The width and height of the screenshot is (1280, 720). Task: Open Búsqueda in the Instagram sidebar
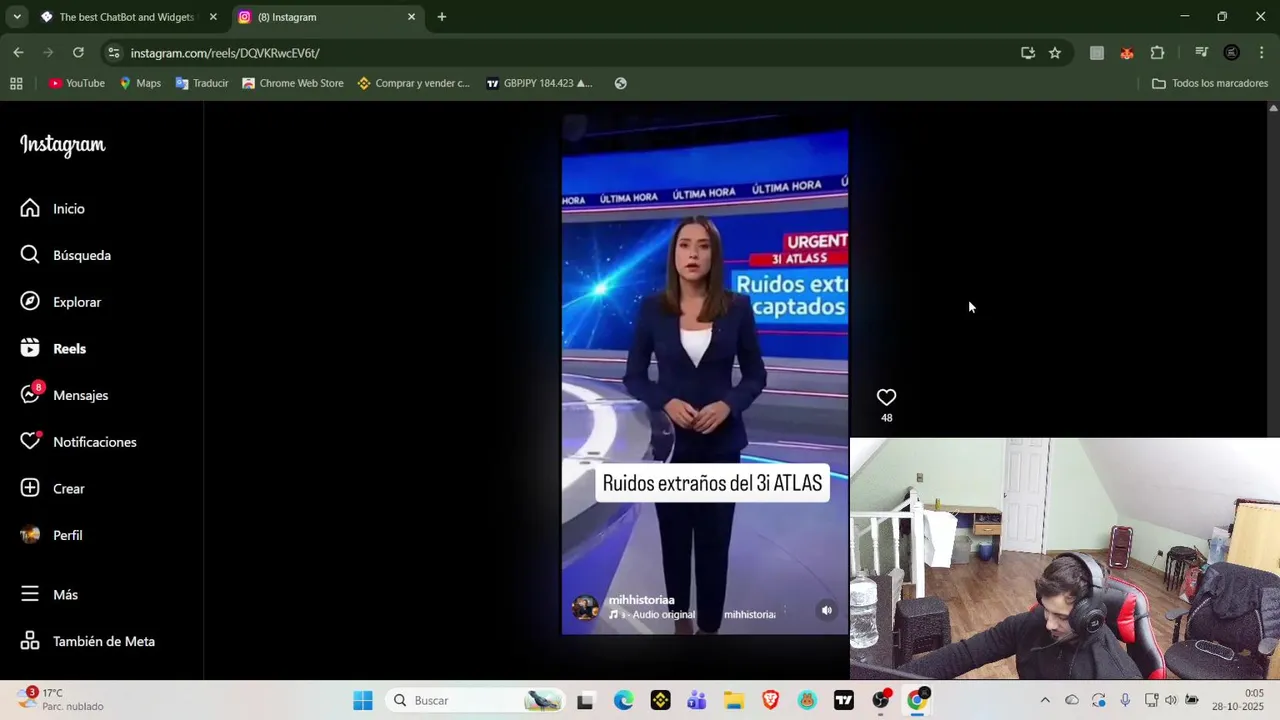point(68,255)
